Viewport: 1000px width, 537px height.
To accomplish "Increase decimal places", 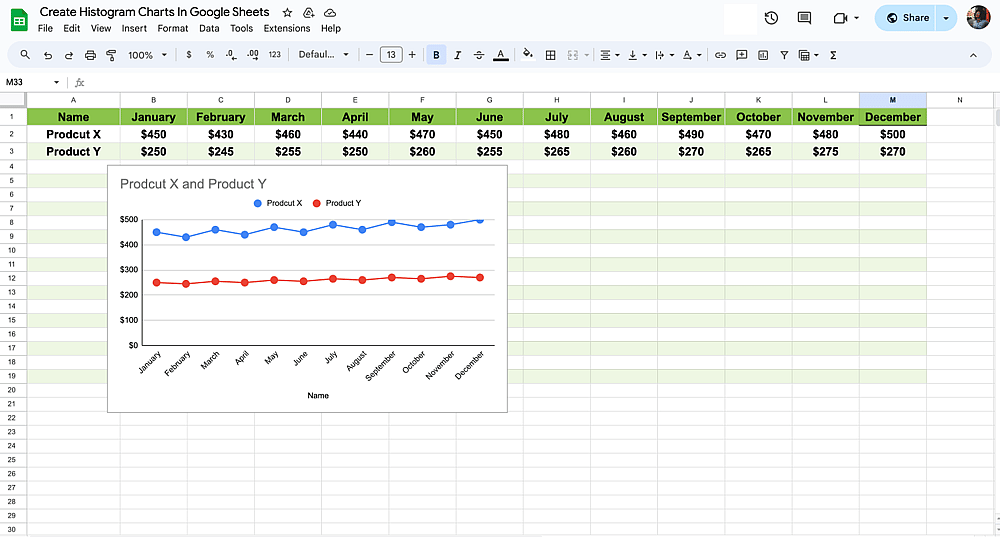I will coord(253,55).
